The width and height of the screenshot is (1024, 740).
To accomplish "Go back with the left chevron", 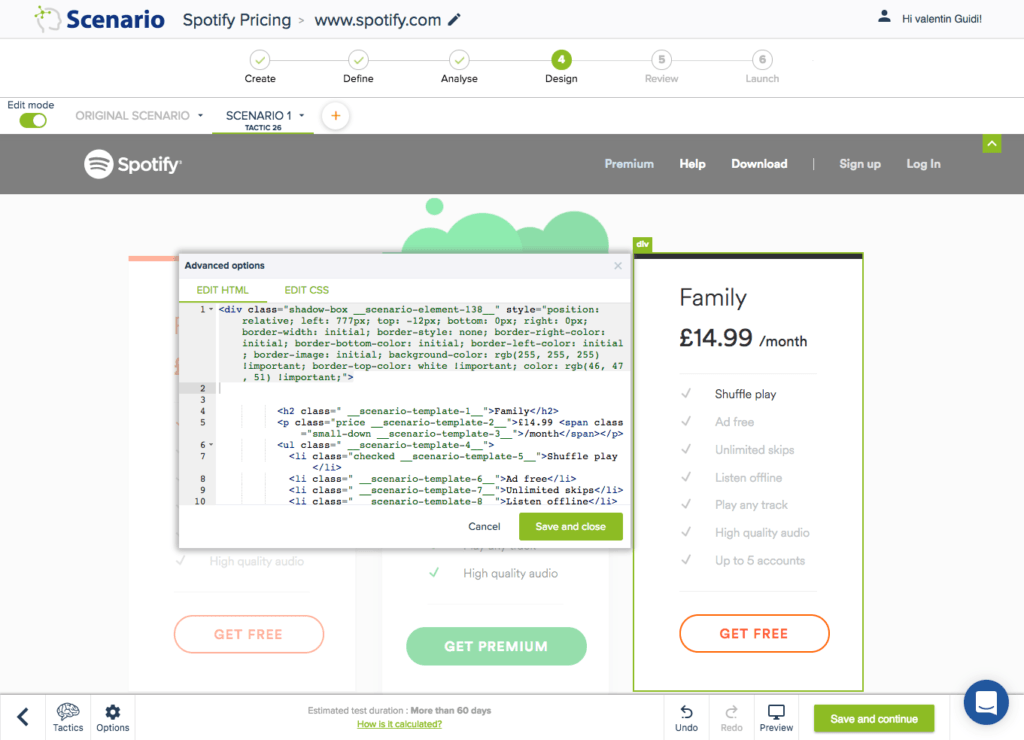I will pyautogui.click(x=23, y=717).
